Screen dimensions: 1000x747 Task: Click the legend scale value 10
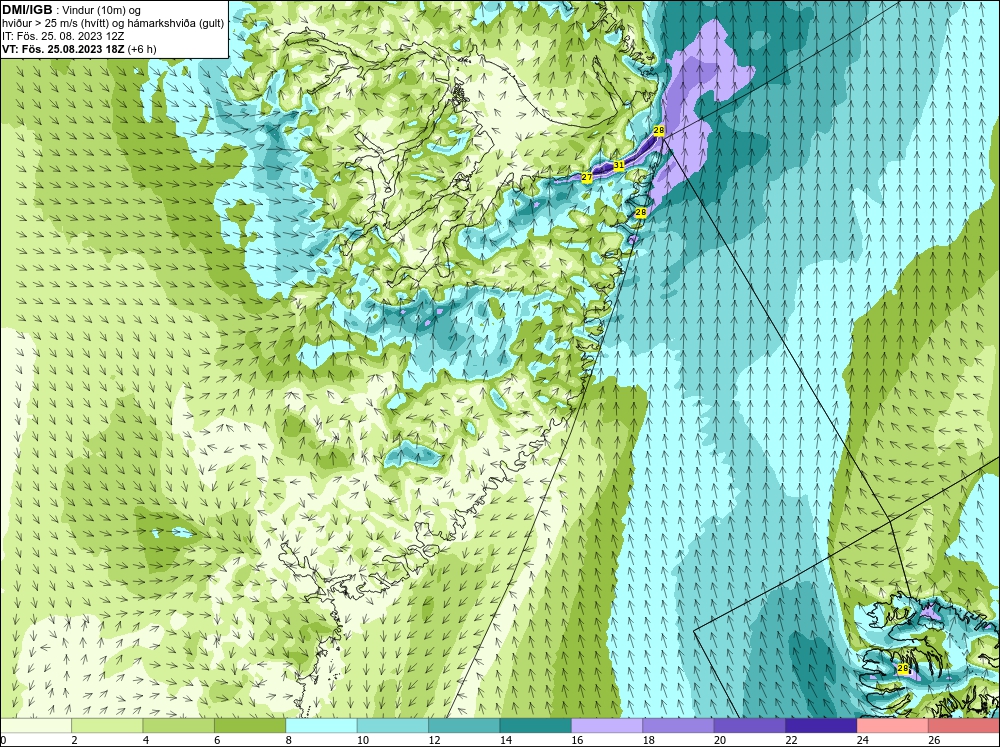362,740
